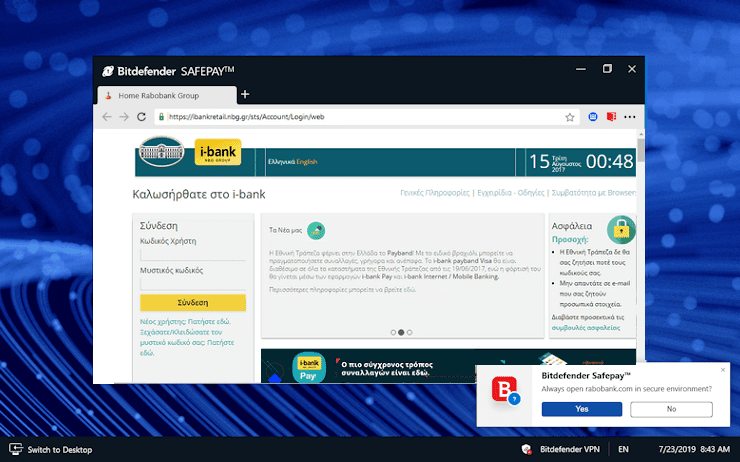Click the taskbar date and time
The width and height of the screenshot is (740, 462).
coord(694,449)
